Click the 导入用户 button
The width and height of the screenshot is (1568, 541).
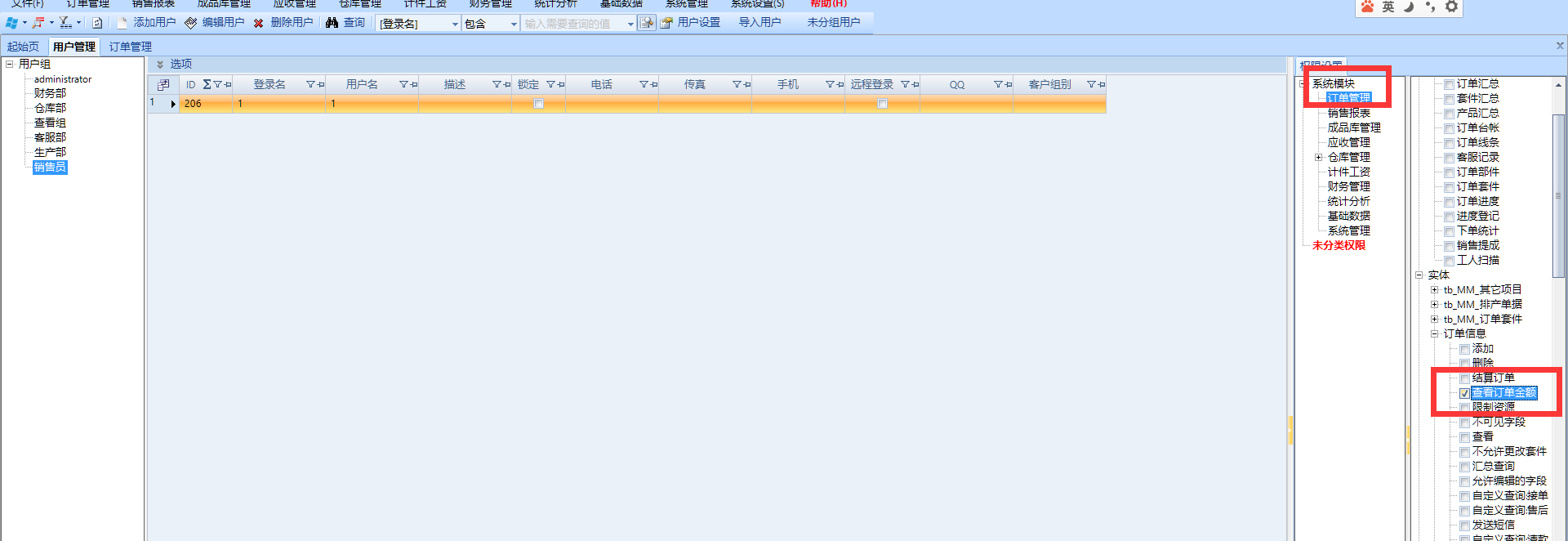(x=759, y=23)
